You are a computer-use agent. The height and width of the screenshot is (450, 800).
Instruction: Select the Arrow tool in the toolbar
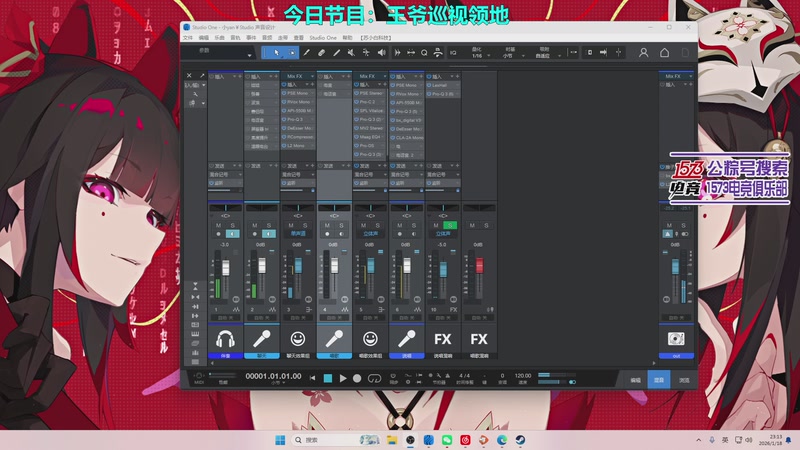(x=276, y=53)
